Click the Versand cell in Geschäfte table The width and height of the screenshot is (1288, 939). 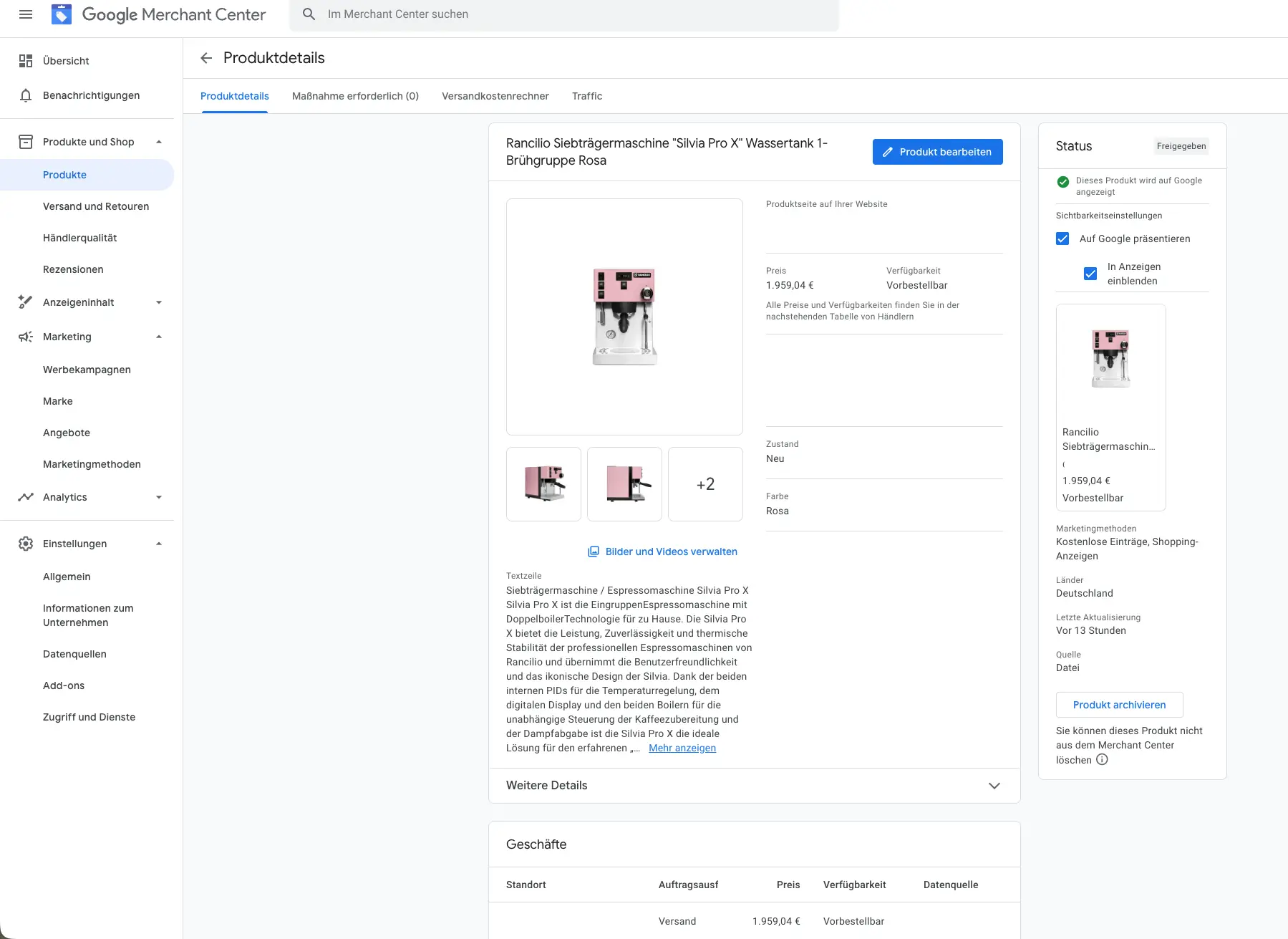pyautogui.click(x=677, y=921)
